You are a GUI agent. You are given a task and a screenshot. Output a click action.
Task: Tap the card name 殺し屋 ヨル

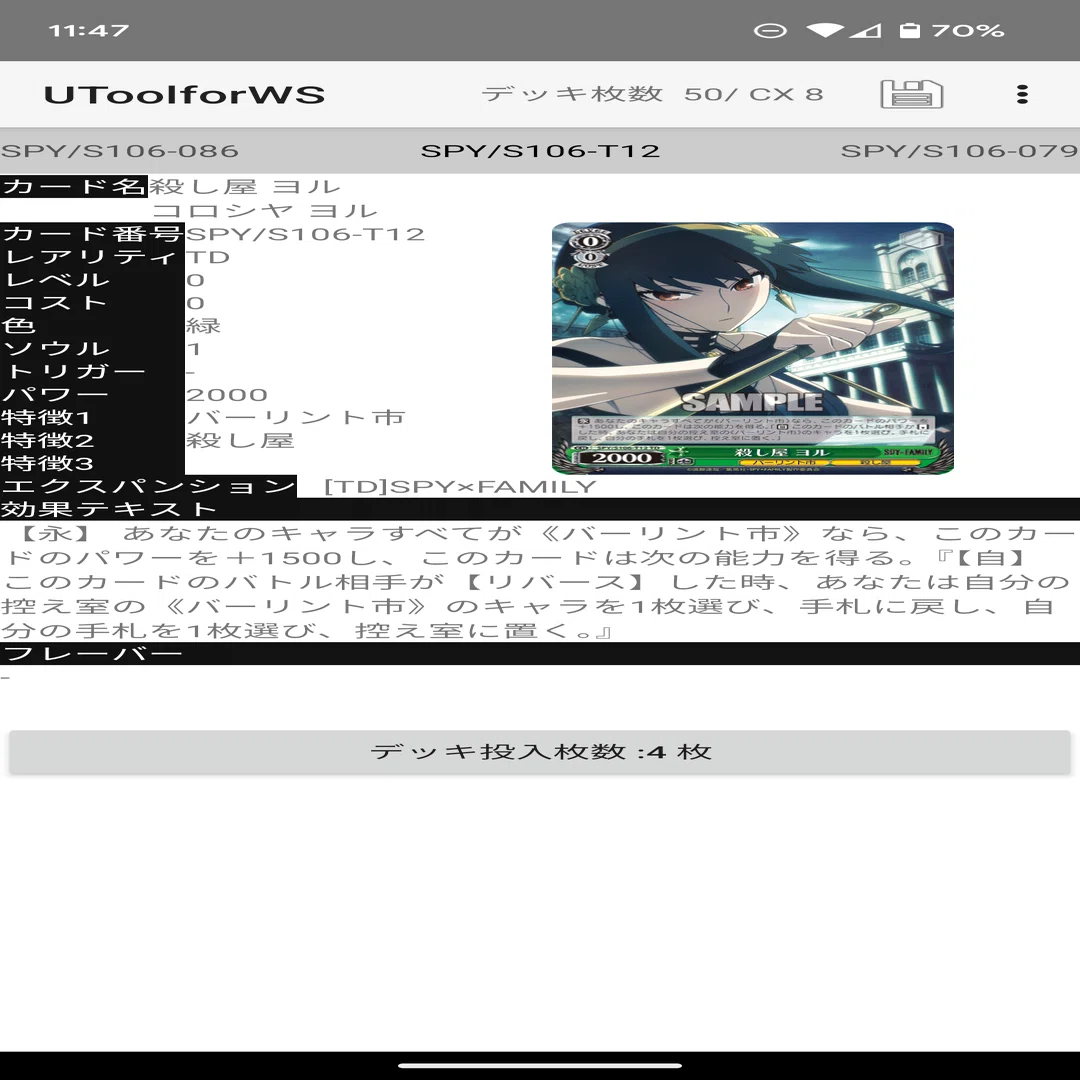click(x=245, y=187)
